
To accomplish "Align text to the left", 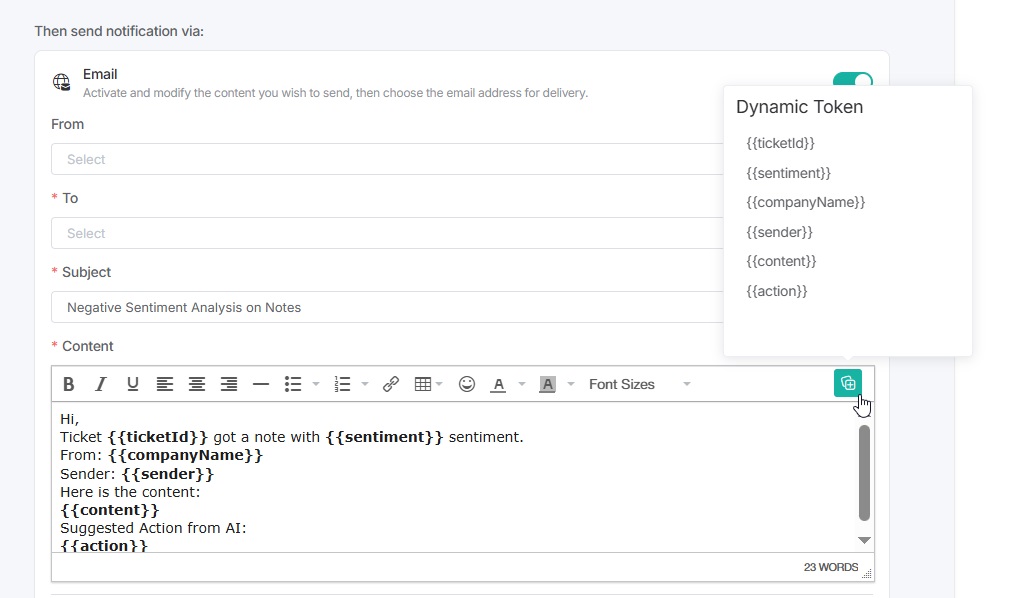I will point(165,384).
